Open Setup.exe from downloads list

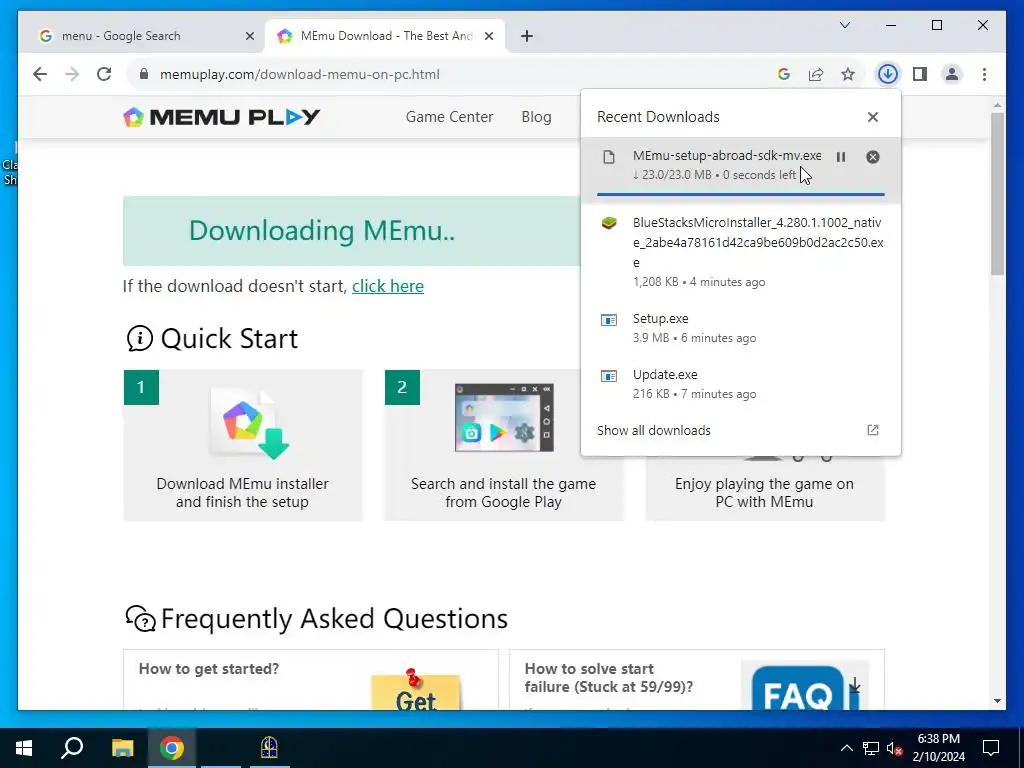pos(741,328)
